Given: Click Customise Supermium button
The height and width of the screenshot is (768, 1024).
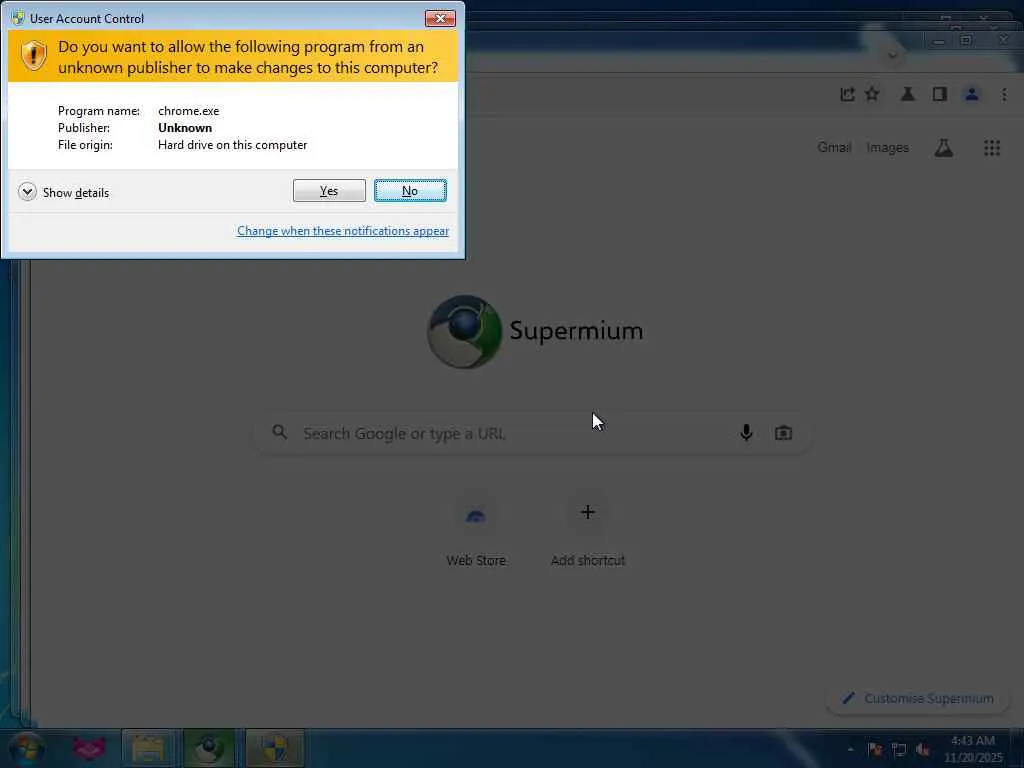Looking at the screenshot, I should point(918,699).
